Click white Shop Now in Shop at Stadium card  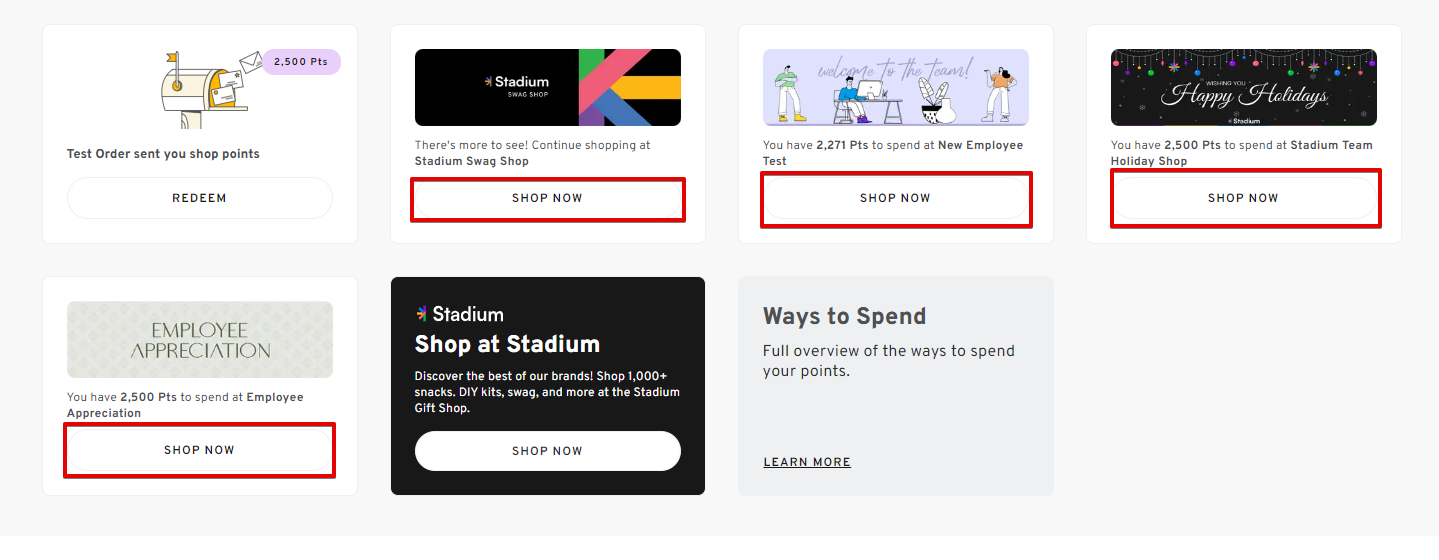pos(547,451)
